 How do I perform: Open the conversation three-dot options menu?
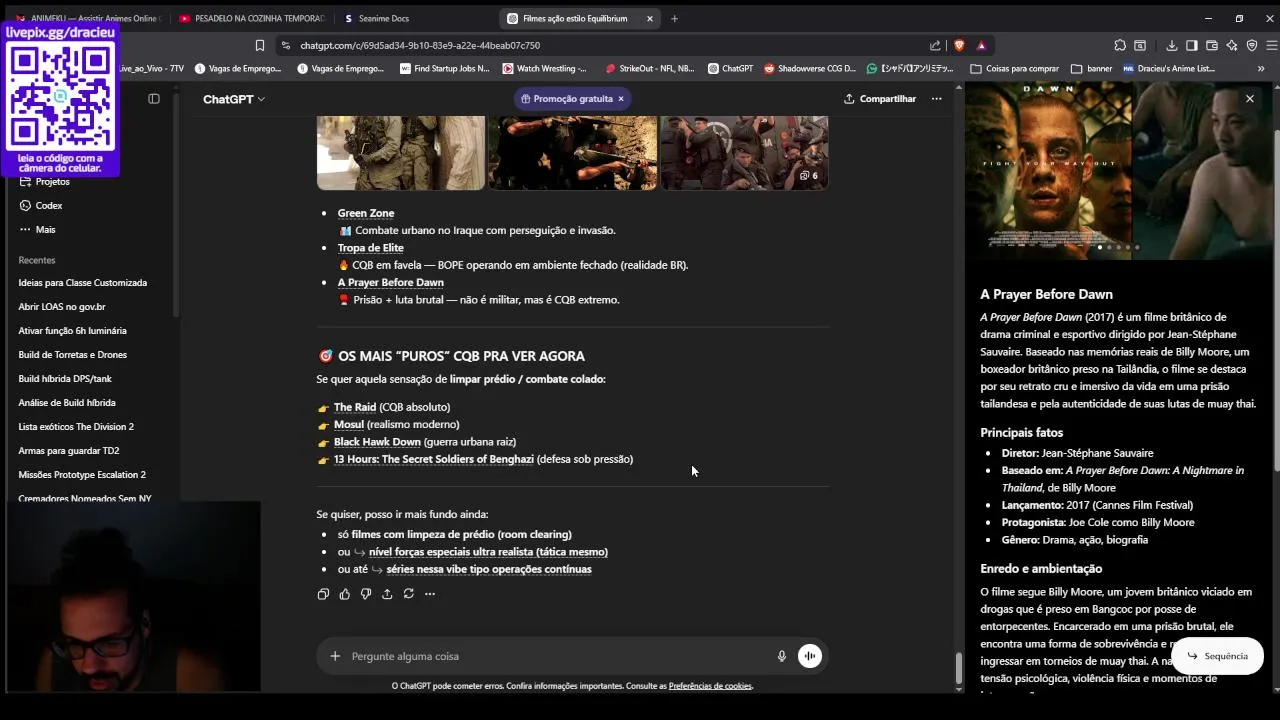pos(936,99)
